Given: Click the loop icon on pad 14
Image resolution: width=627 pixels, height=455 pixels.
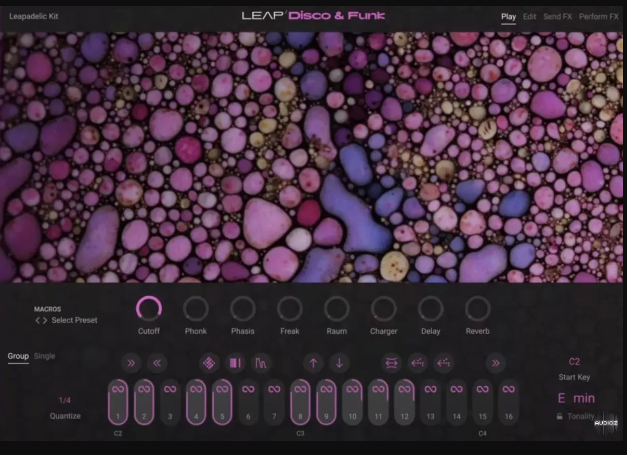Looking at the screenshot, I should click(x=456, y=389).
